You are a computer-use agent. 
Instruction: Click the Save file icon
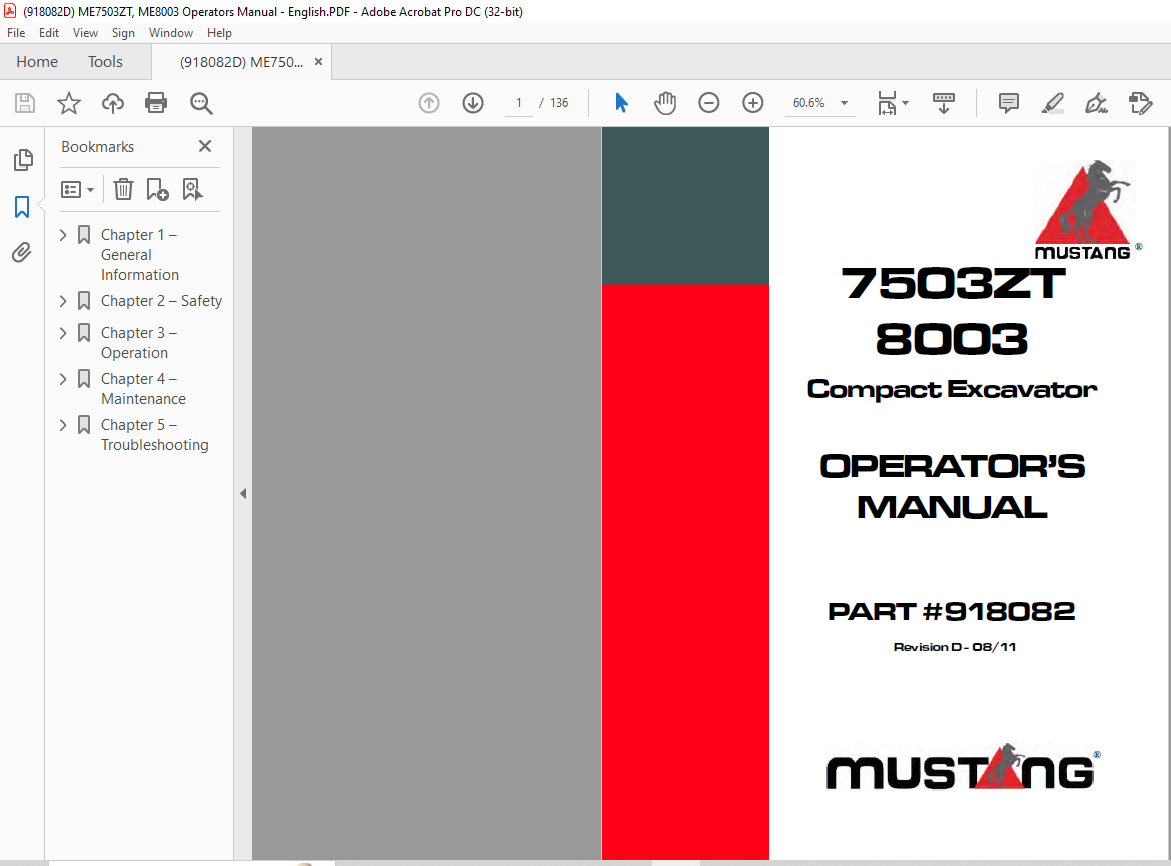(25, 103)
